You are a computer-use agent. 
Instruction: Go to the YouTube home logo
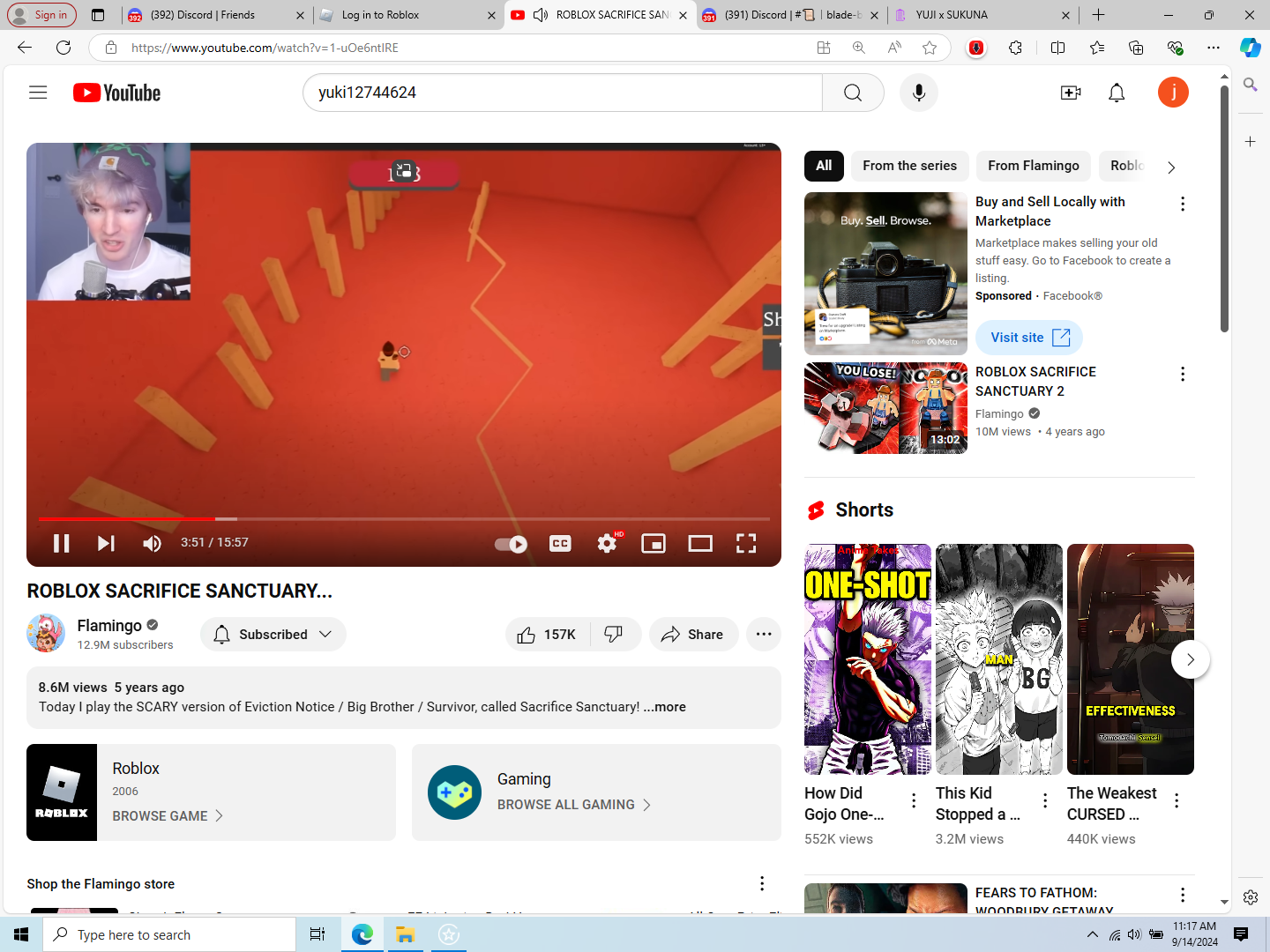pyautogui.click(x=116, y=93)
